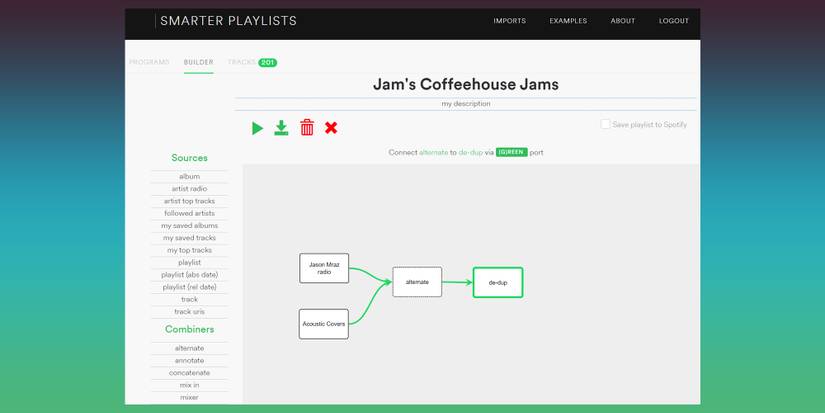The image size is (825, 413).
Task: Add a mixer combiner component
Action: (x=189, y=397)
